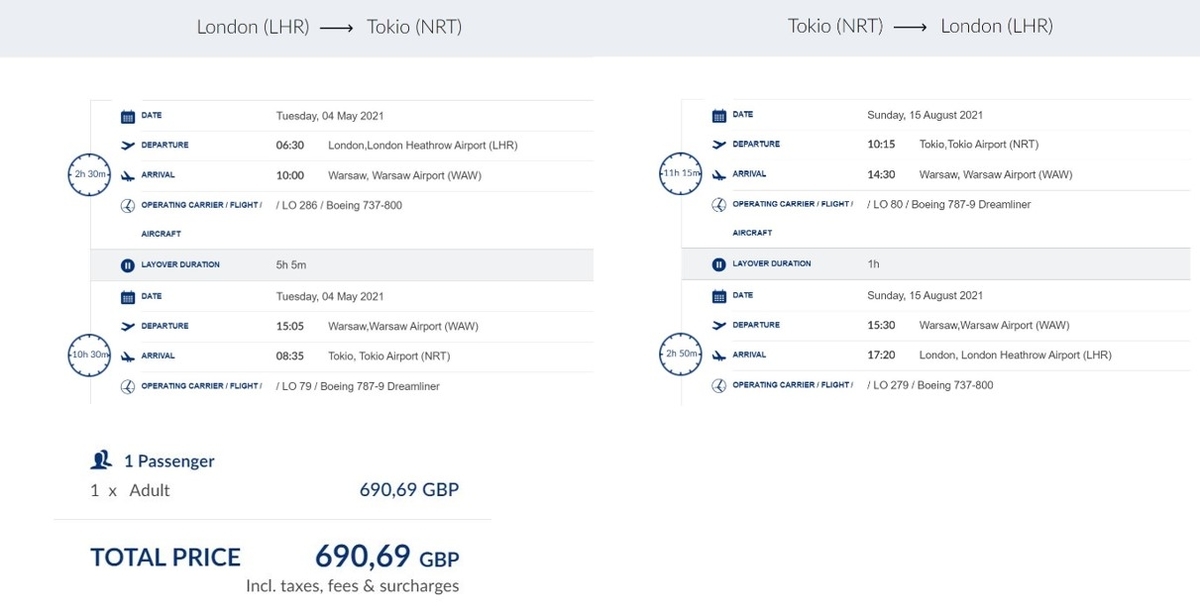The image size is (1200, 611).
Task: Click "Incl. taxes, fees & surcharges" note
Action: point(352,586)
